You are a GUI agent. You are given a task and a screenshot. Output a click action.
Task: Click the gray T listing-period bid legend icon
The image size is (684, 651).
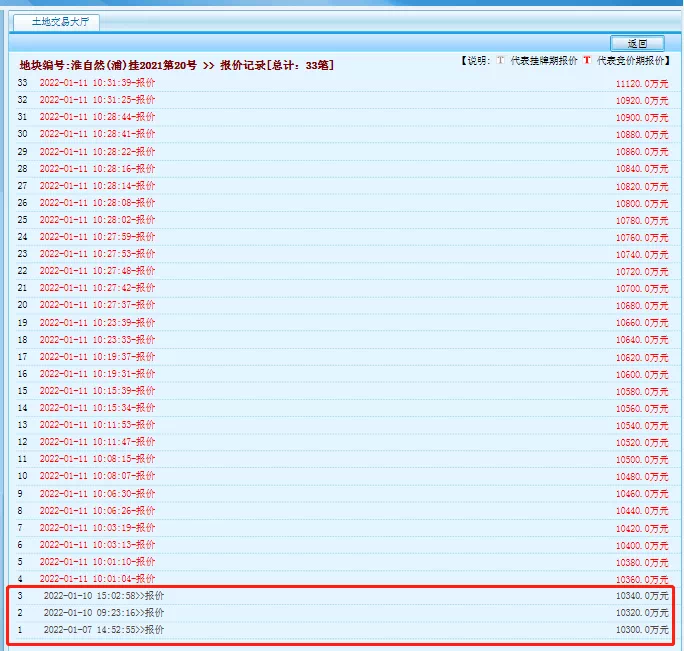point(501,62)
